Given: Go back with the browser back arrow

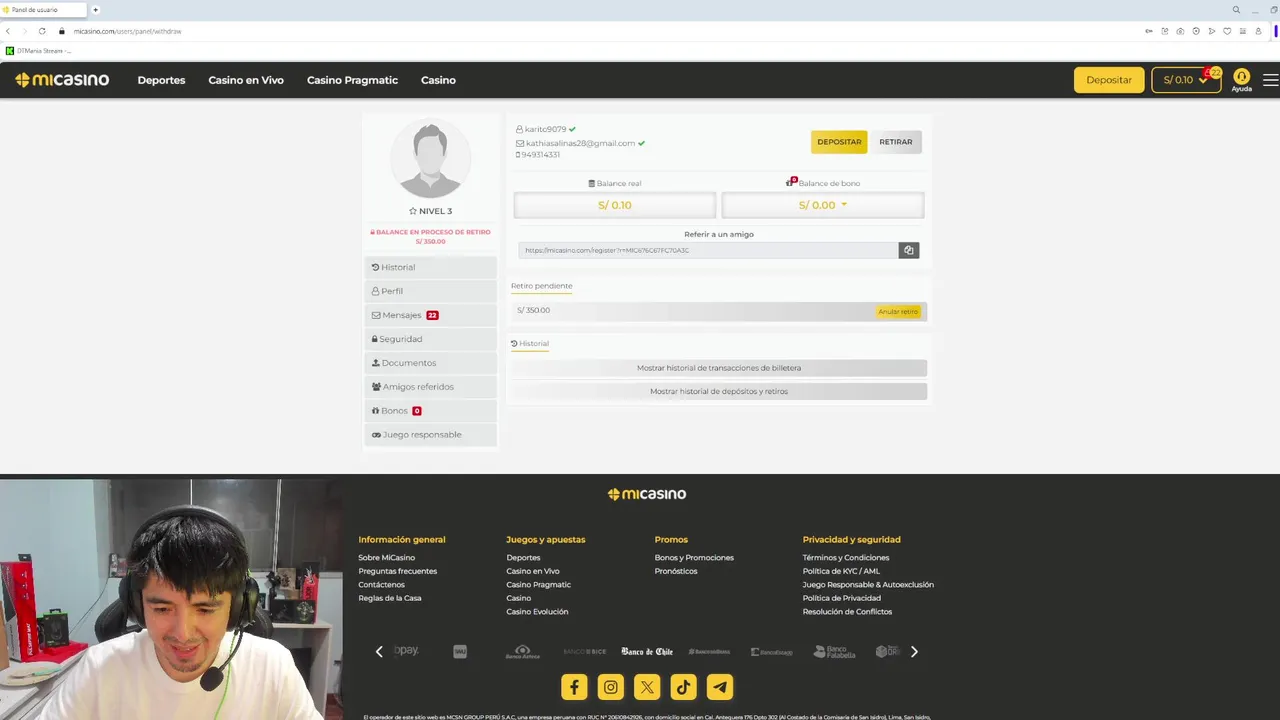Looking at the screenshot, I should pyautogui.click(x=8, y=31).
